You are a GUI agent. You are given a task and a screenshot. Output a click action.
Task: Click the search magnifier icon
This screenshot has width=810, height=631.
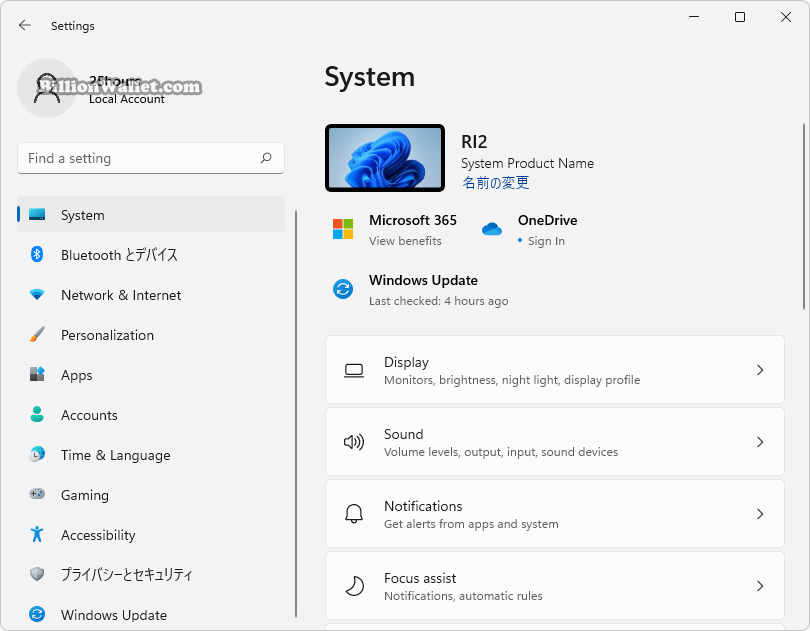tap(266, 158)
